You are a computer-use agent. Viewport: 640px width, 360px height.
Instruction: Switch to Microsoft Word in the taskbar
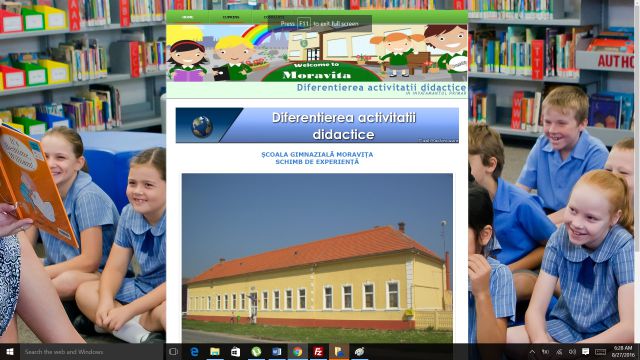[x=277, y=352]
